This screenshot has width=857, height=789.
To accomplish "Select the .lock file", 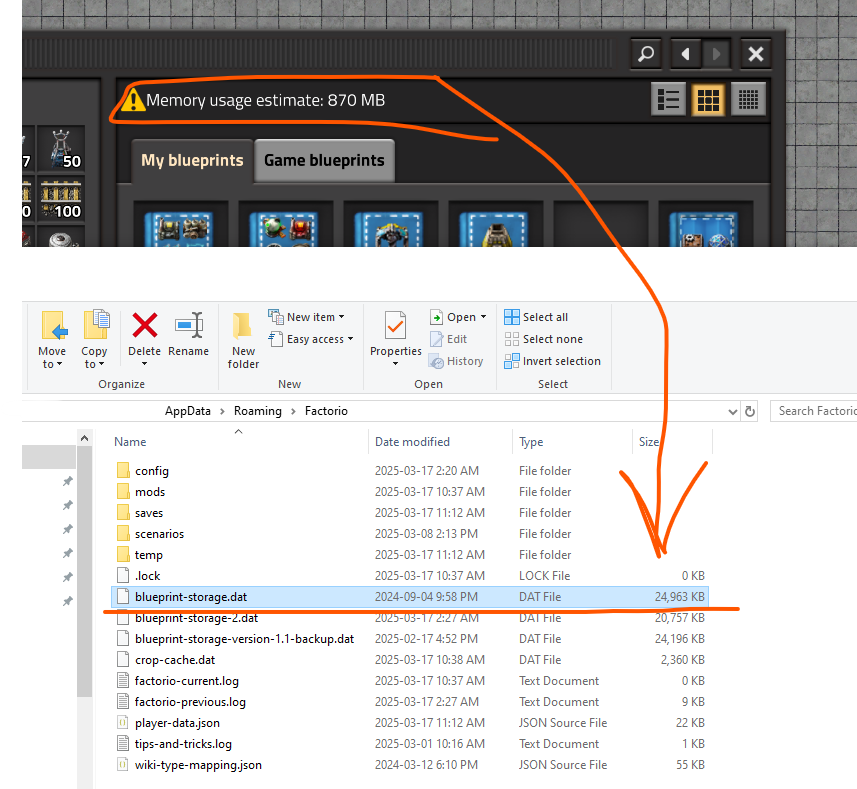I will coord(410,576).
